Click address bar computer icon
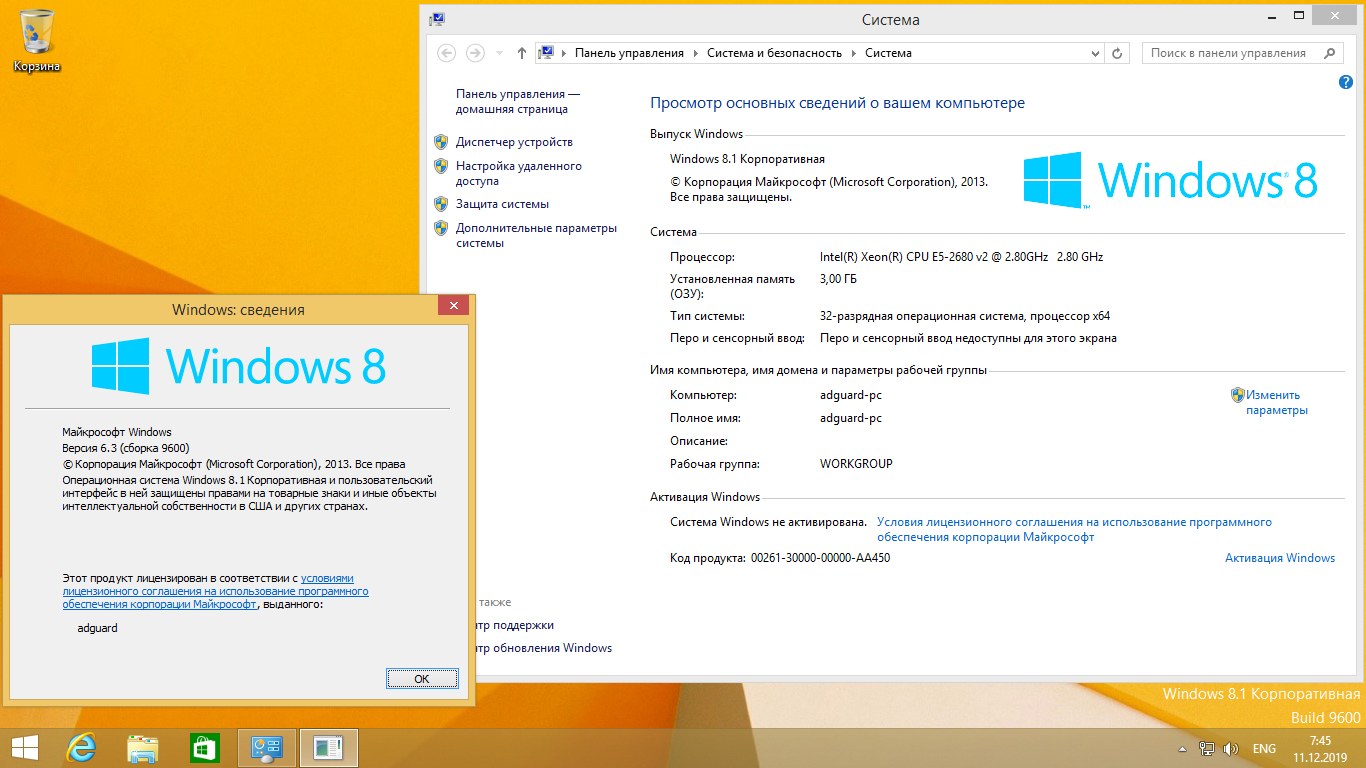 click(x=547, y=53)
